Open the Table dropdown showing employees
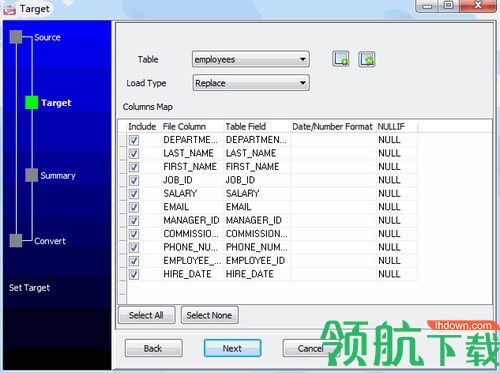 (251, 59)
